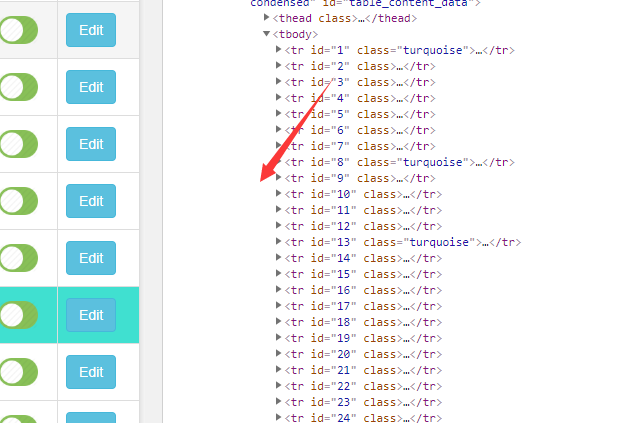The image size is (642, 423).
Task: Click Edit just below the gray-shaded top row
Action: (91, 87)
